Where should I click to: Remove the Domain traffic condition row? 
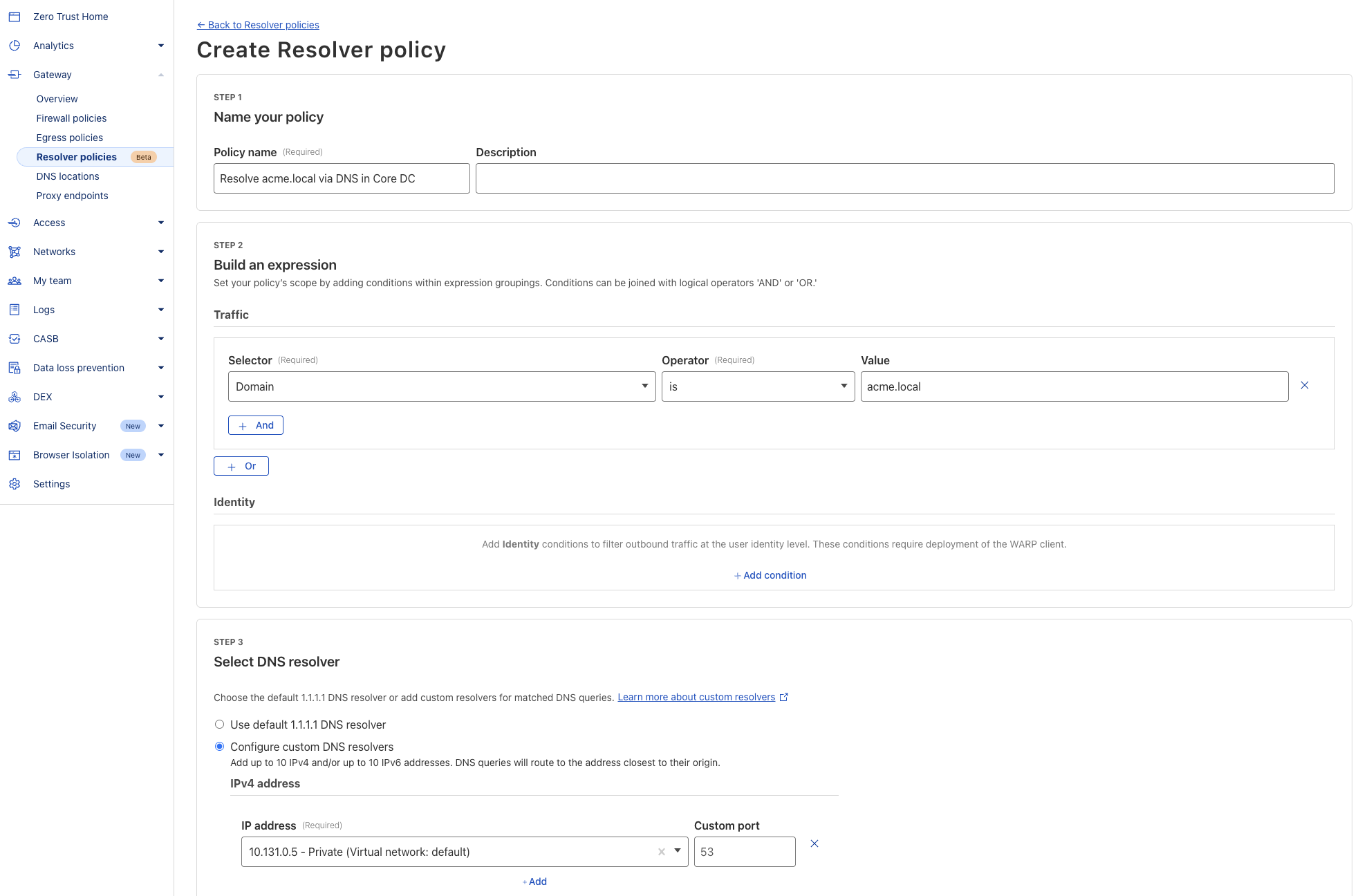coord(1305,386)
